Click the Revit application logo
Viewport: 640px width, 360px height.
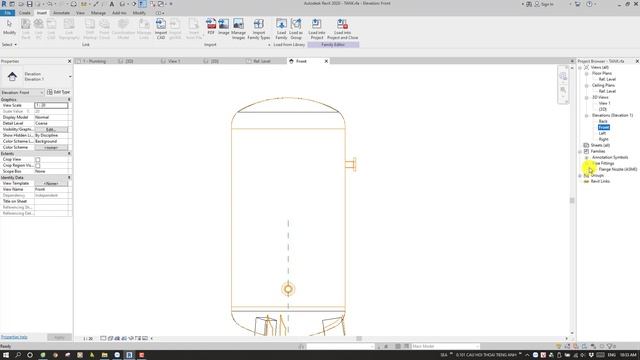click(x=4, y=4)
